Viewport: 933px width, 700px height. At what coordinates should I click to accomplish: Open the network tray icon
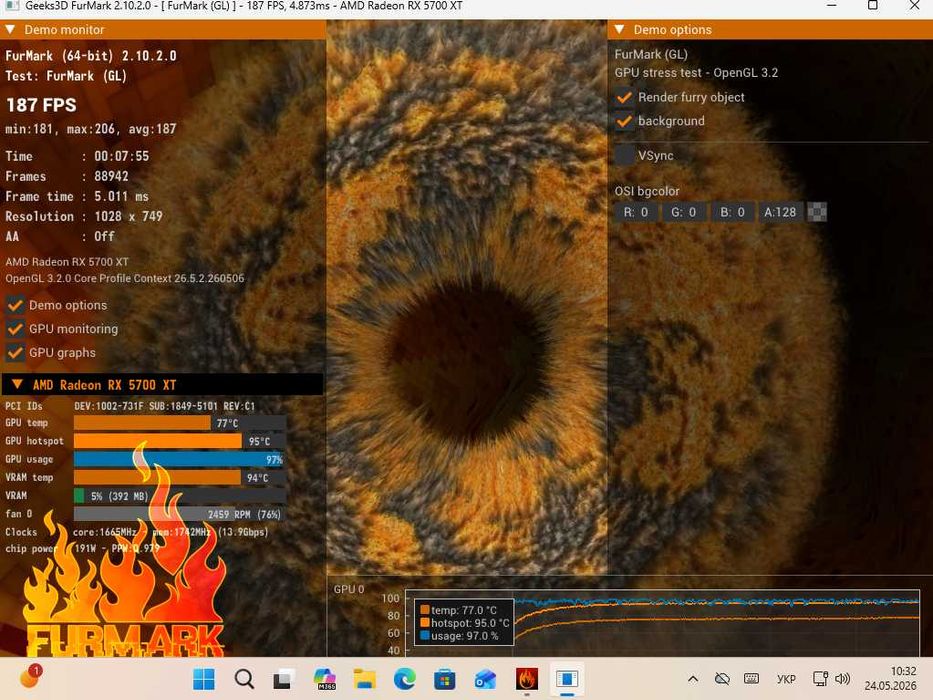821,679
